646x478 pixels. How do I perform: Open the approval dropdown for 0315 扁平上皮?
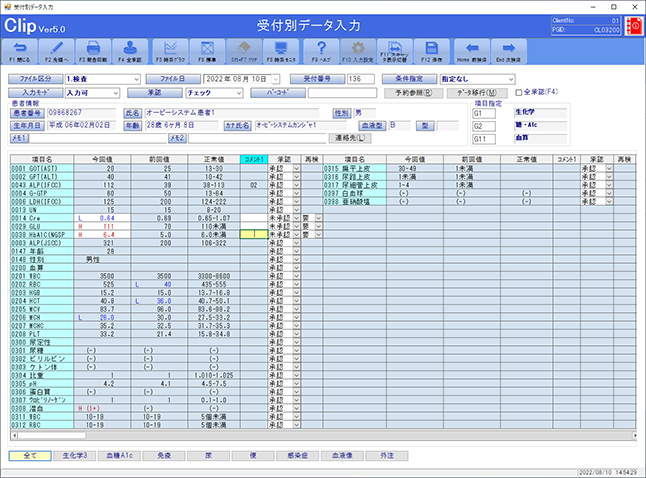pos(609,169)
